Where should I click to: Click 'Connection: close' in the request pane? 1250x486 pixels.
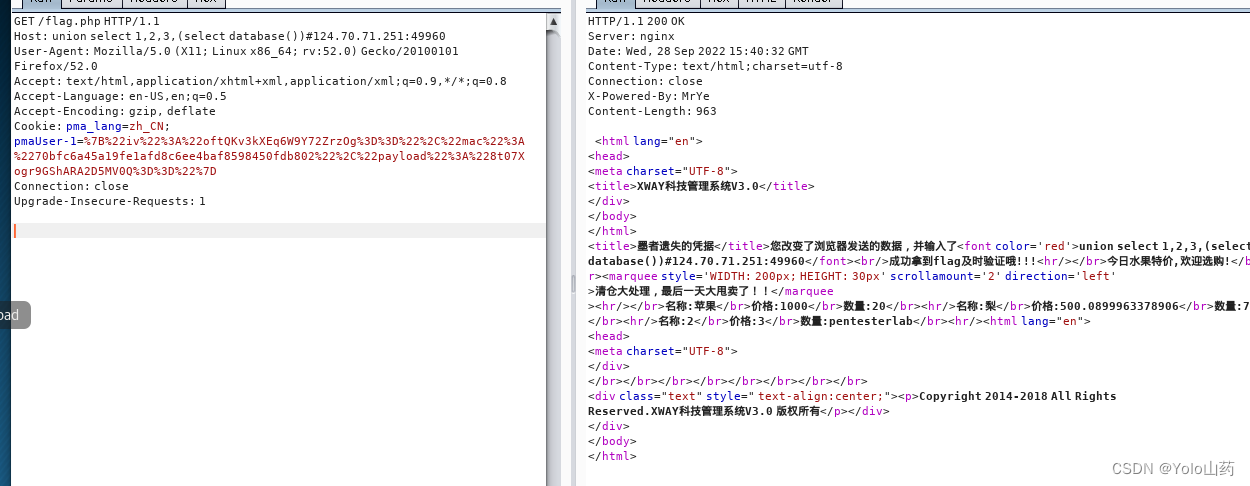pos(71,186)
